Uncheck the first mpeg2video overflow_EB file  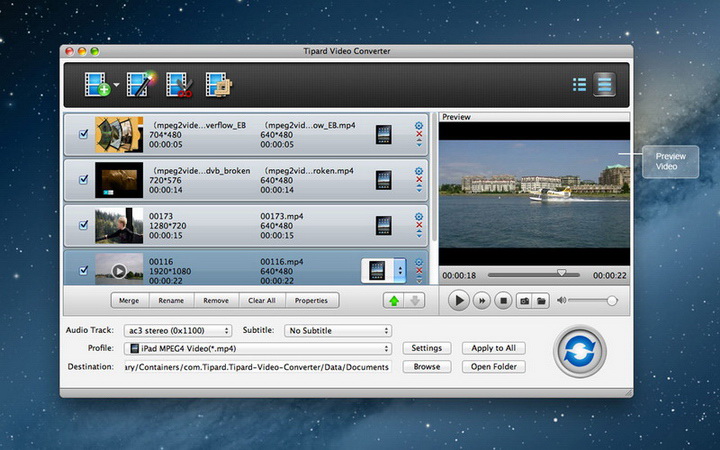[84, 134]
